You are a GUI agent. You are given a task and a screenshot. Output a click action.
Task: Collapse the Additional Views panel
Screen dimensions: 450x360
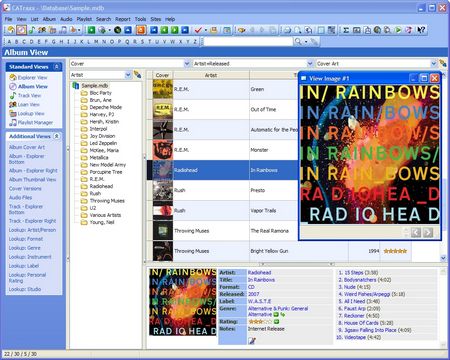click(x=57, y=136)
